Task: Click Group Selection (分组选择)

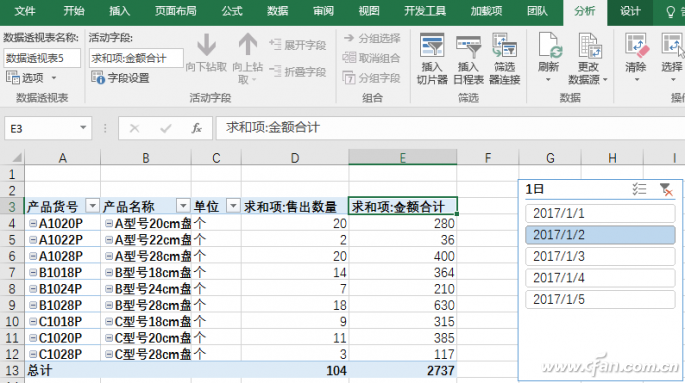Action: pos(372,38)
